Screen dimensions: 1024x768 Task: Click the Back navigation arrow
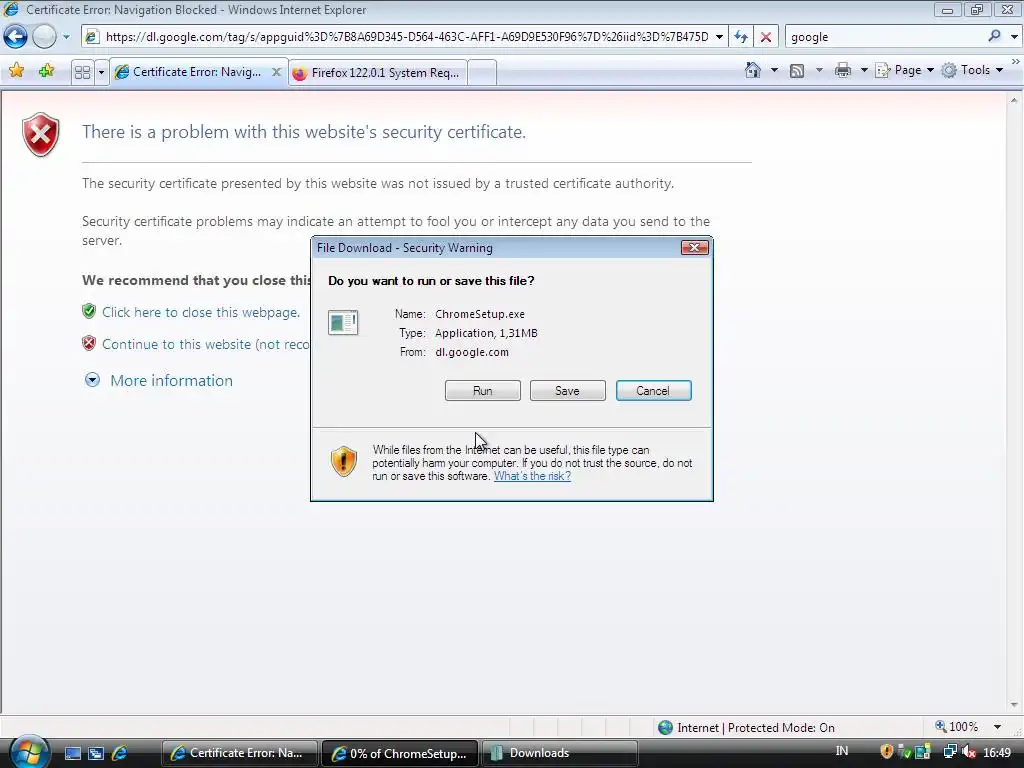pyautogui.click(x=15, y=37)
